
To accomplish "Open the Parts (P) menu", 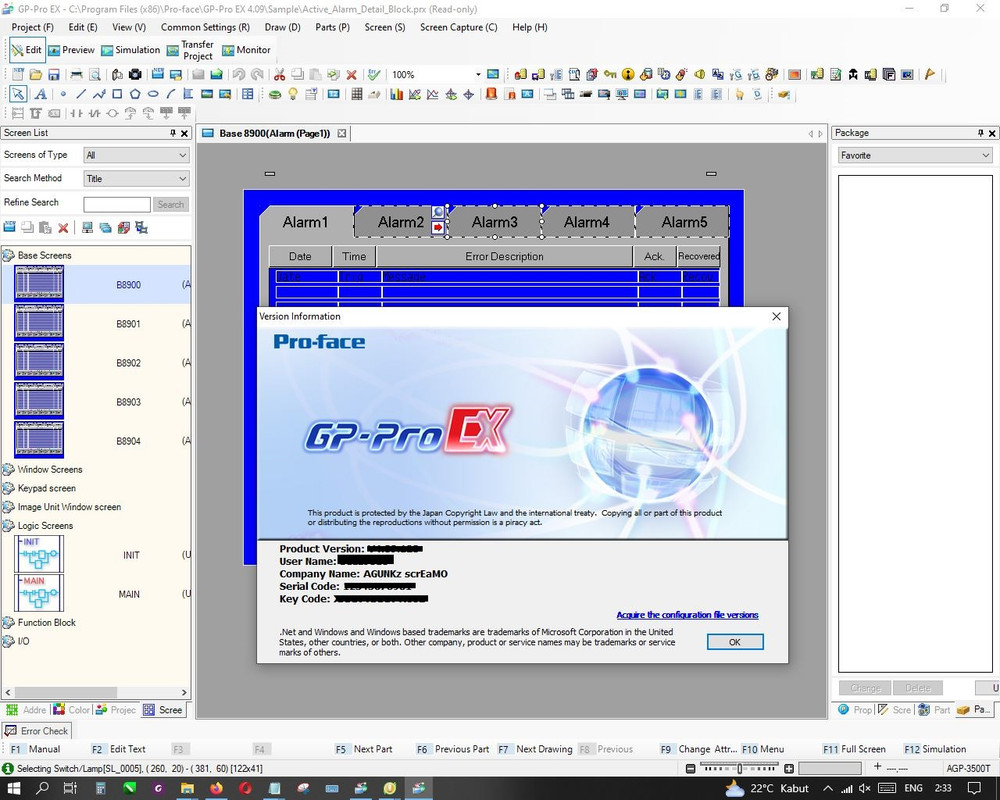I will [332, 27].
